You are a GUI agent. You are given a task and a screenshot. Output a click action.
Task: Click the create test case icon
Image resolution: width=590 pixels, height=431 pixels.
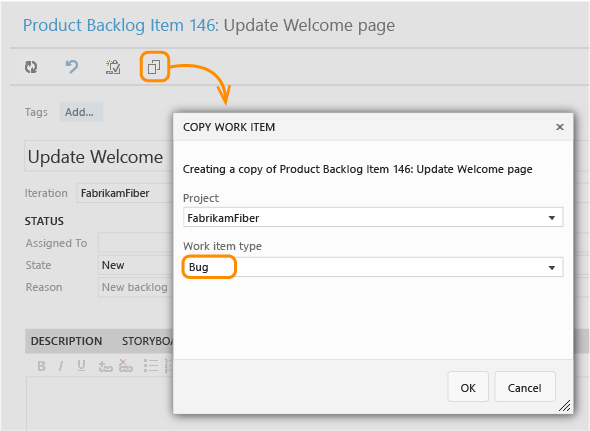point(113,67)
